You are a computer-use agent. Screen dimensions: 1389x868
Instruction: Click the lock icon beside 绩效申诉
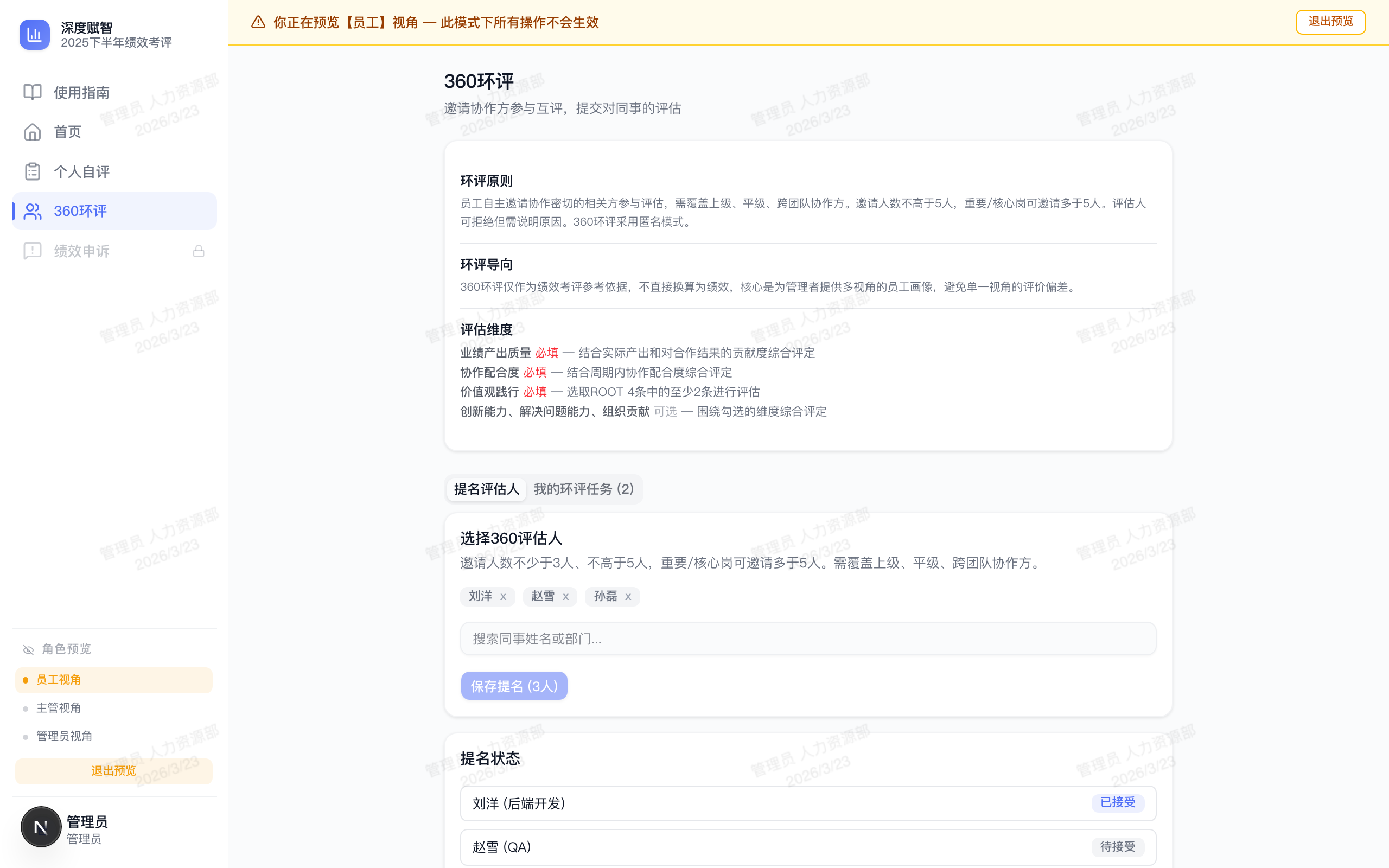(x=199, y=250)
